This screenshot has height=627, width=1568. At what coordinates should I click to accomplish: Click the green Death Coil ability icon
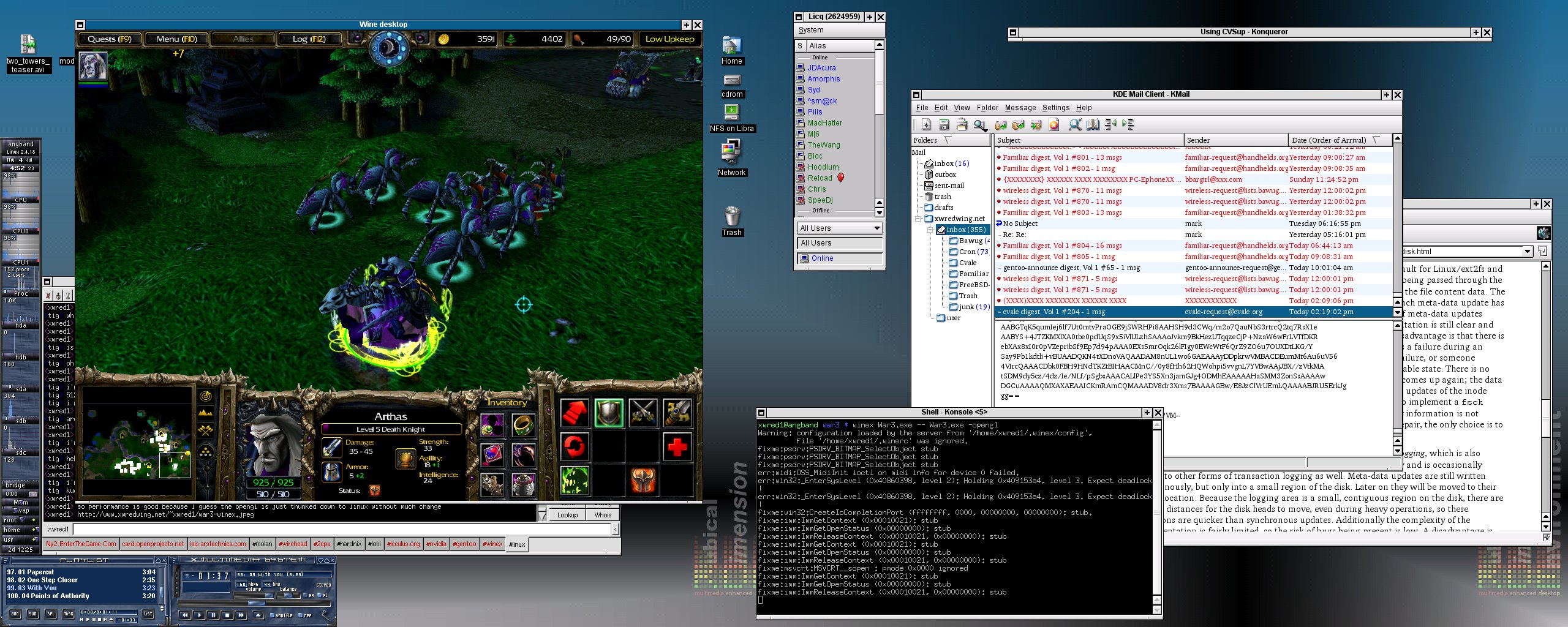pyautogui.click(x=575, y=481)
